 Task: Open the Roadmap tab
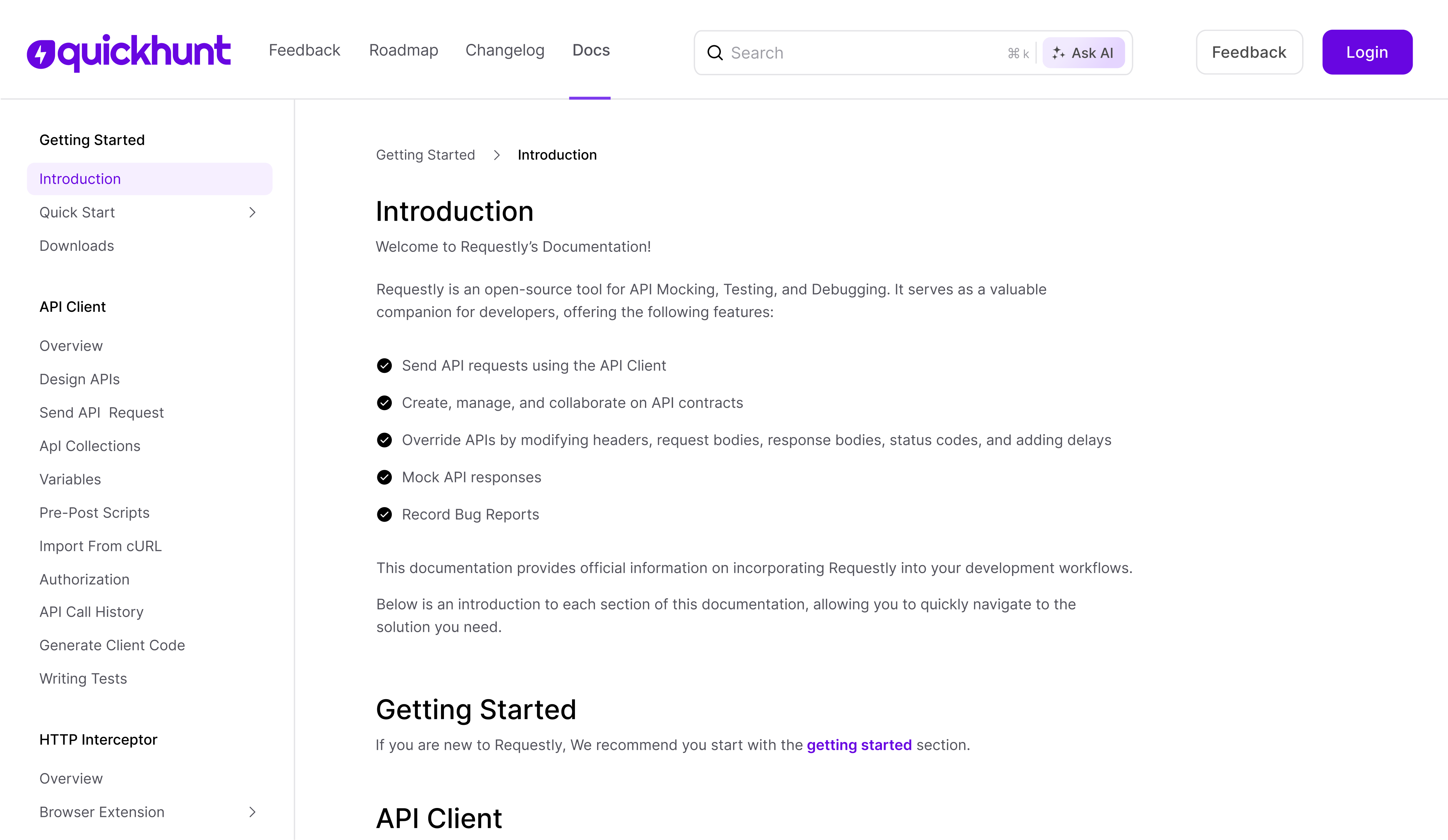click(x=403, y=50)
